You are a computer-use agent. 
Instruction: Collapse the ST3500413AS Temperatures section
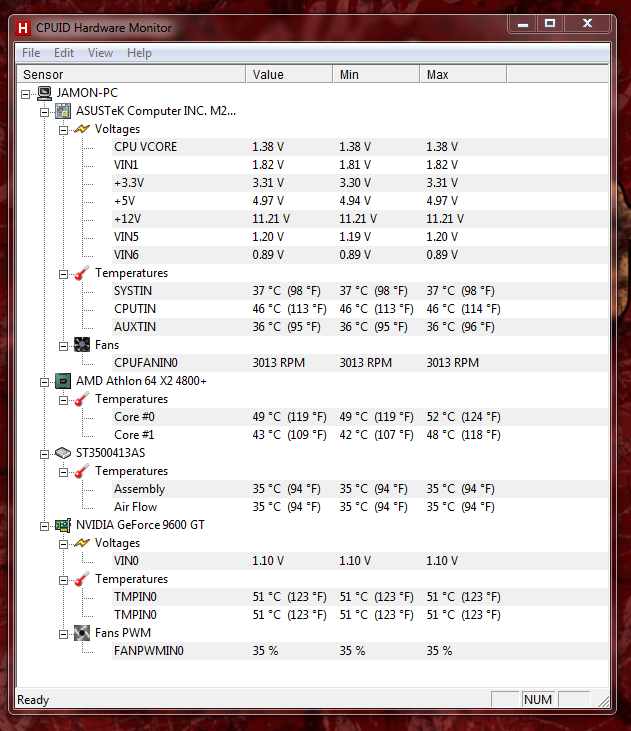click(x=63, y=472)
